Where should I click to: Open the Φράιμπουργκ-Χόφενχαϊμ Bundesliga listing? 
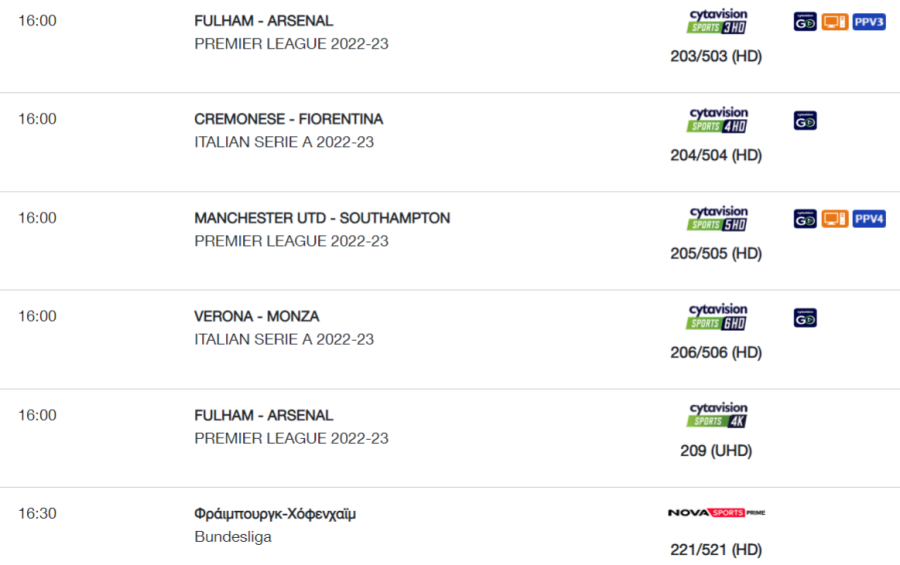click(450, 527)
